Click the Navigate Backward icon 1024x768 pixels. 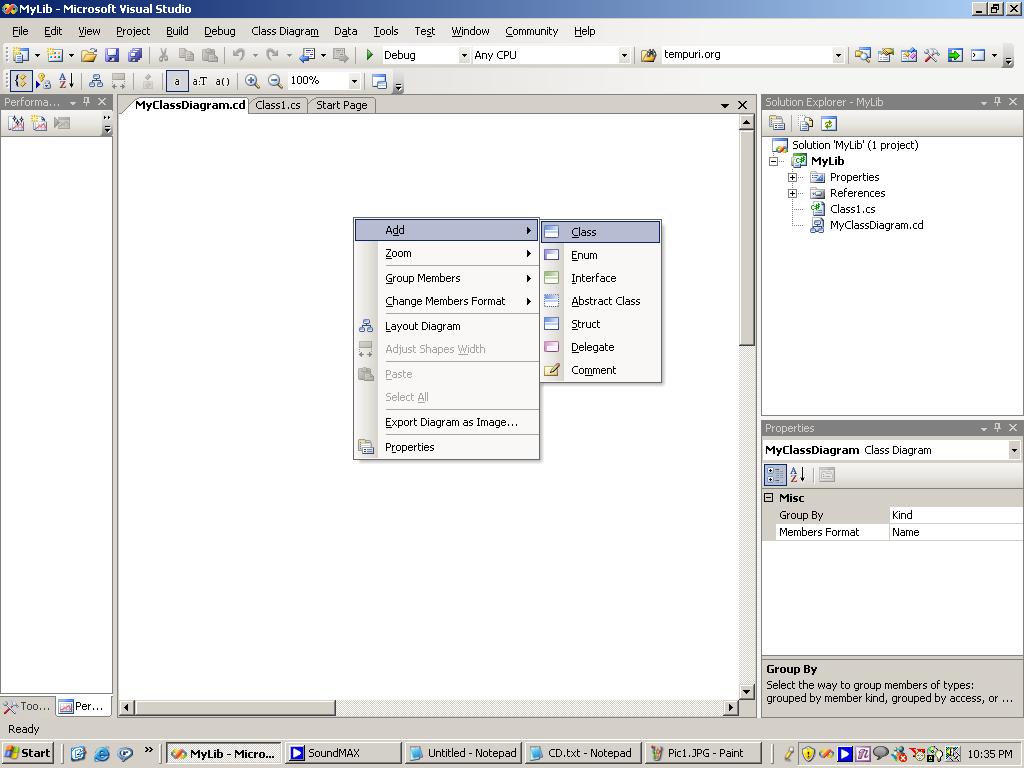[x=307, y=55]
